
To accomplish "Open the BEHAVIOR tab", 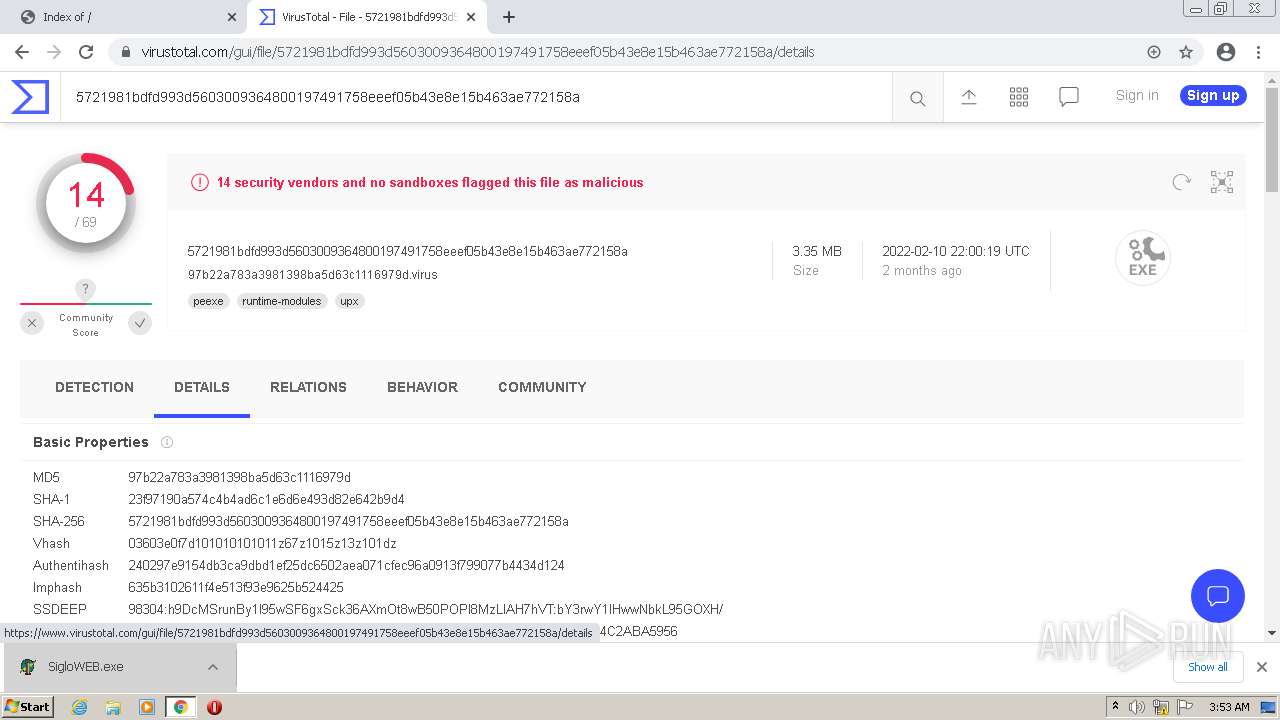I will coord(422,387).
